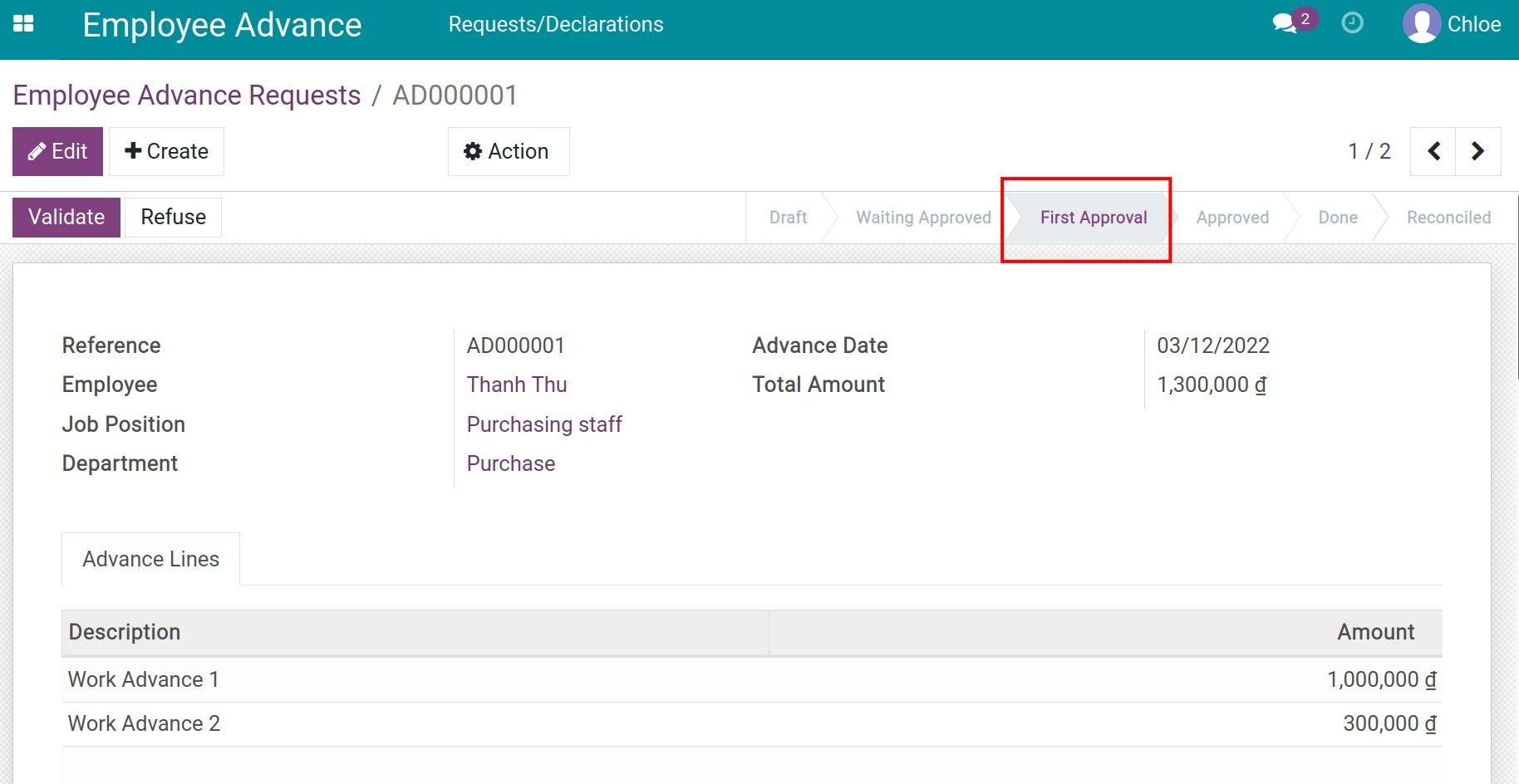1519x784 pixels.
Task: Open the Chloe user menu
Action: click(1473, 24)
